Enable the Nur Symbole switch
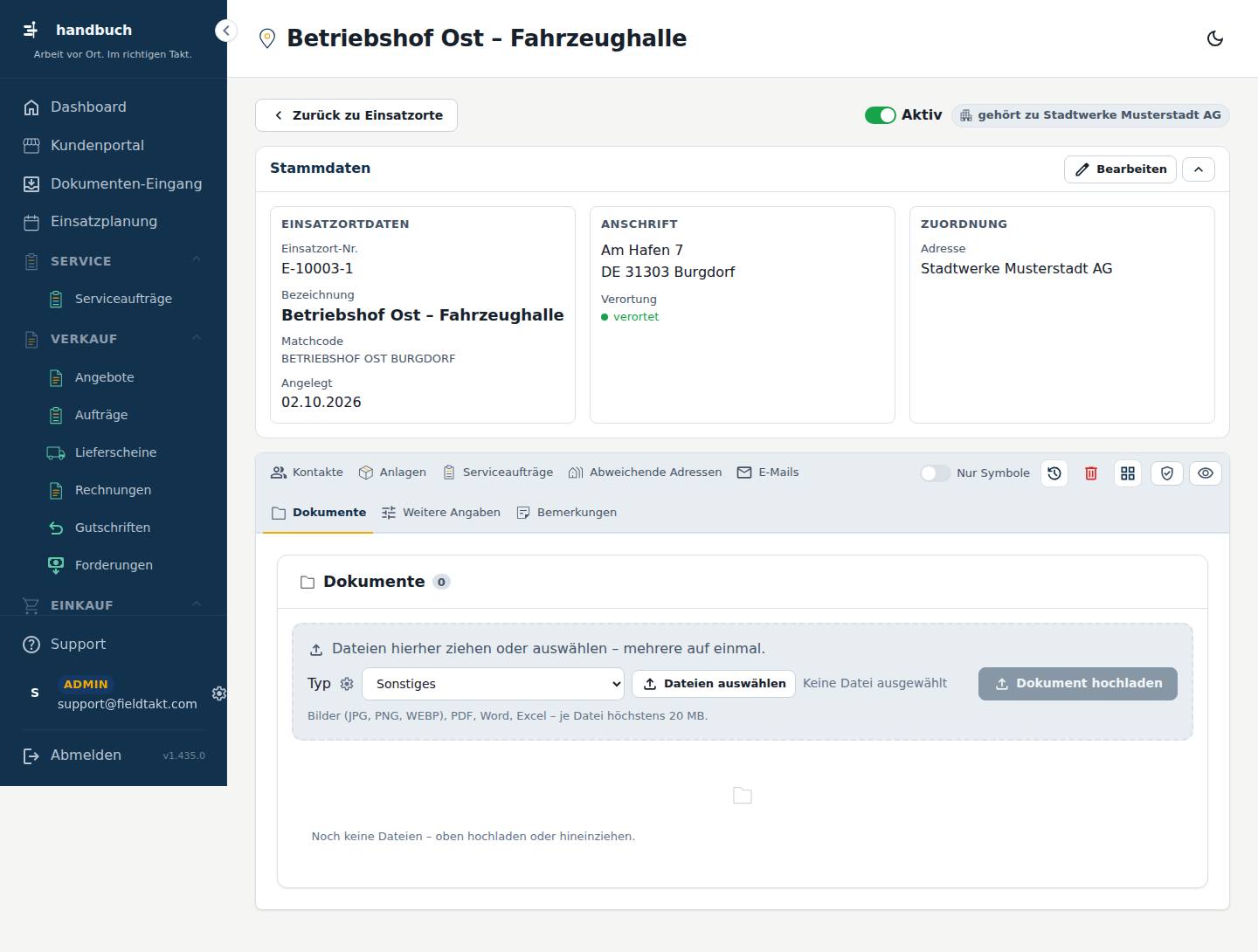 [x=935, y=473]
